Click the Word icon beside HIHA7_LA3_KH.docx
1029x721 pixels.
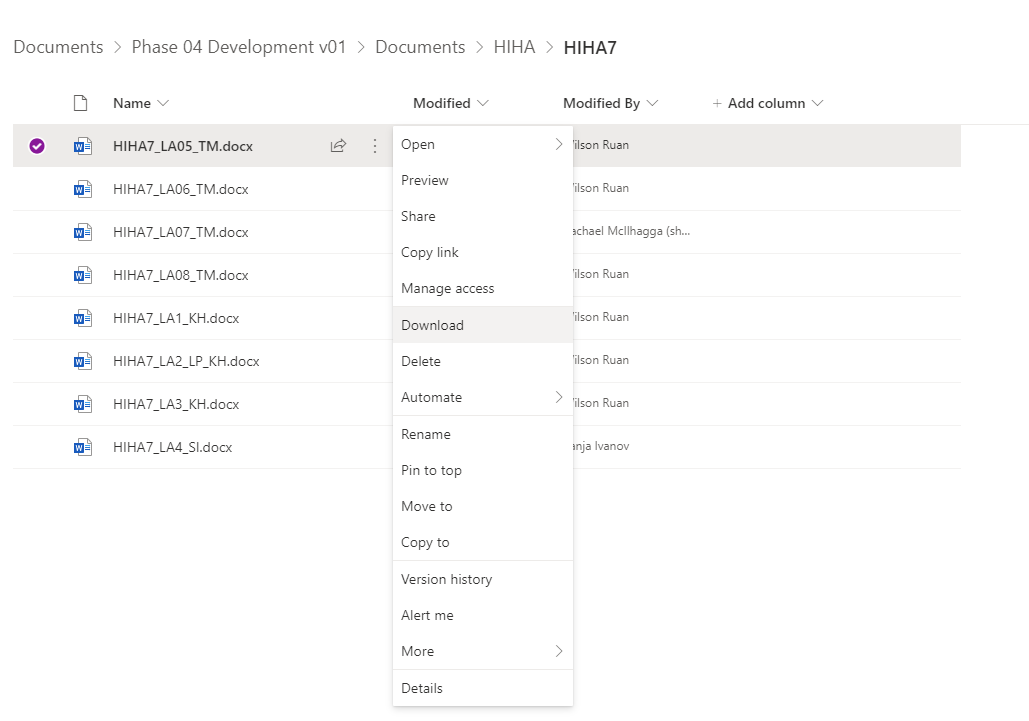click(x=83, y=404)
